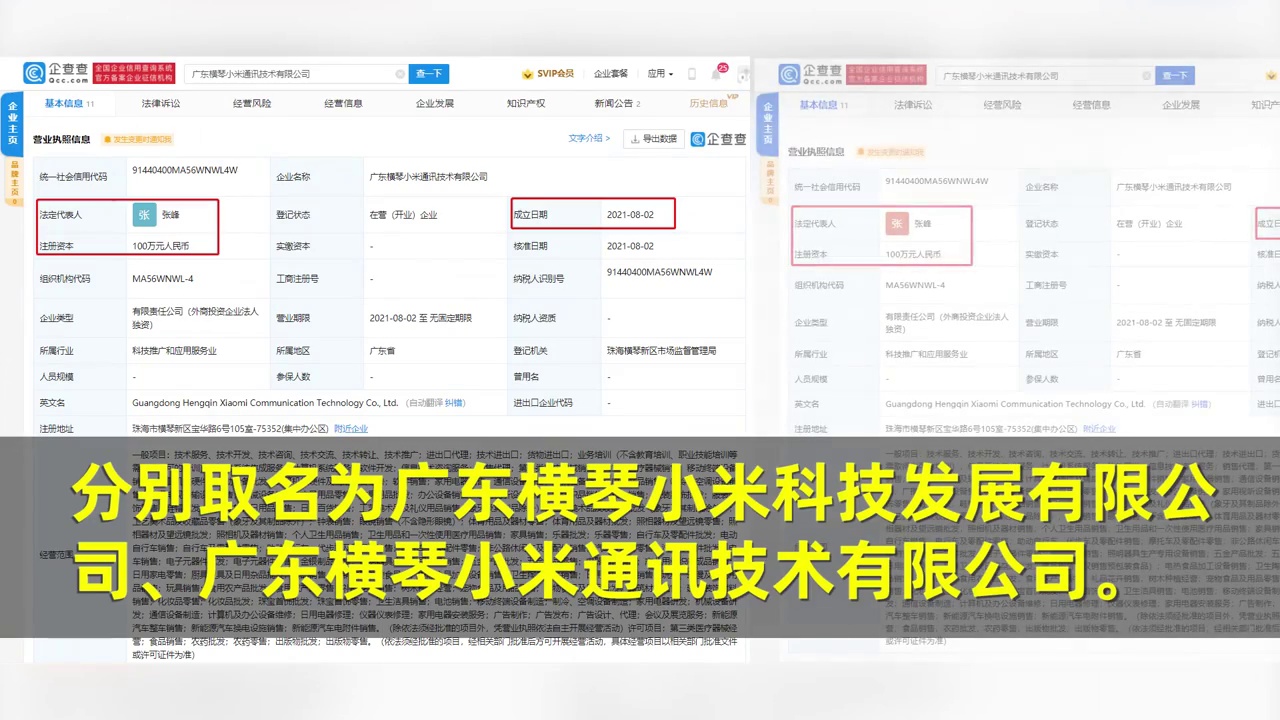This screenshot has height=720, width=1280.
Task: Click the 导出数据 export button
Action: tap(654, 139)
